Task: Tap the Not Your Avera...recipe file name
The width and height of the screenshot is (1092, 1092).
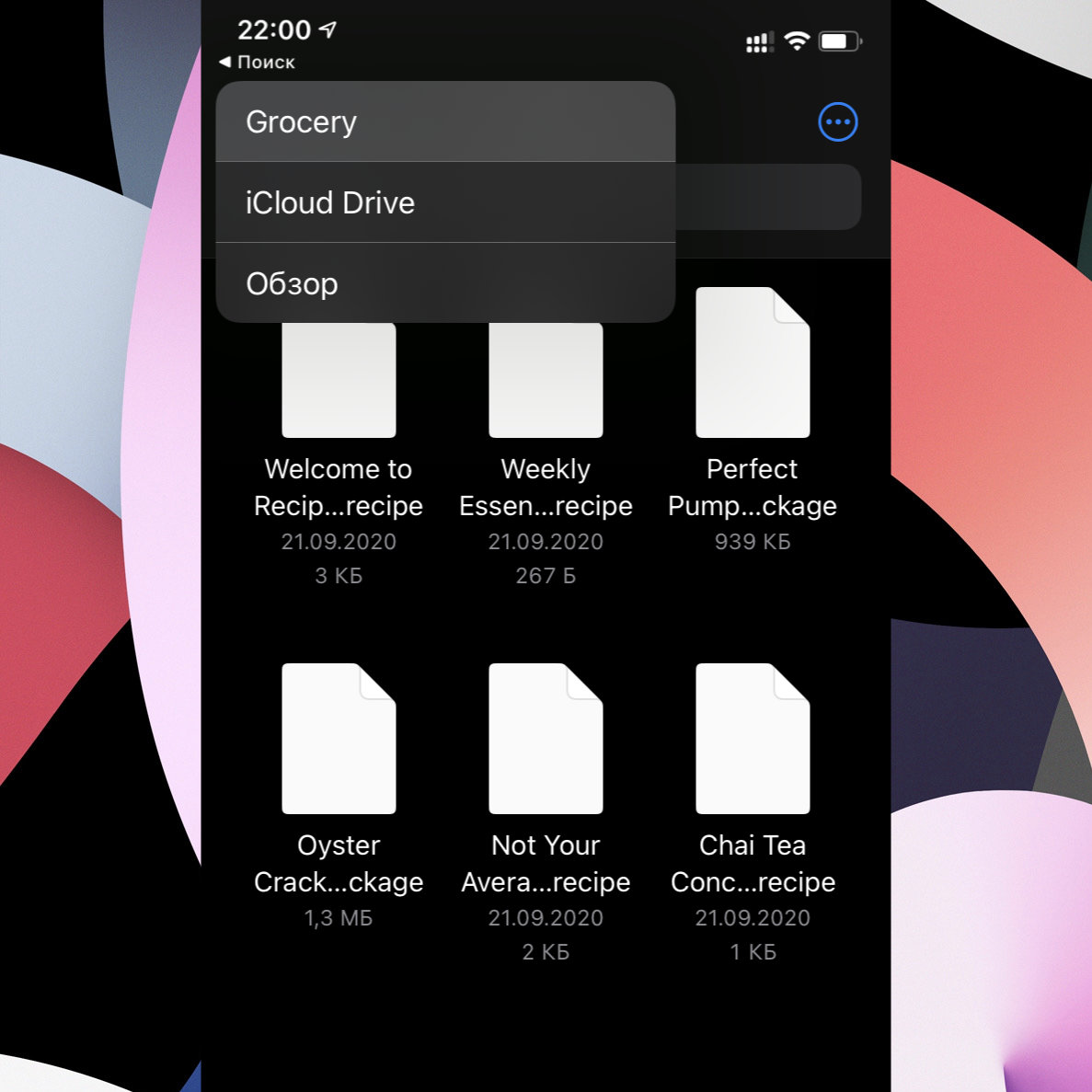Action: click(x=546, y=863)
